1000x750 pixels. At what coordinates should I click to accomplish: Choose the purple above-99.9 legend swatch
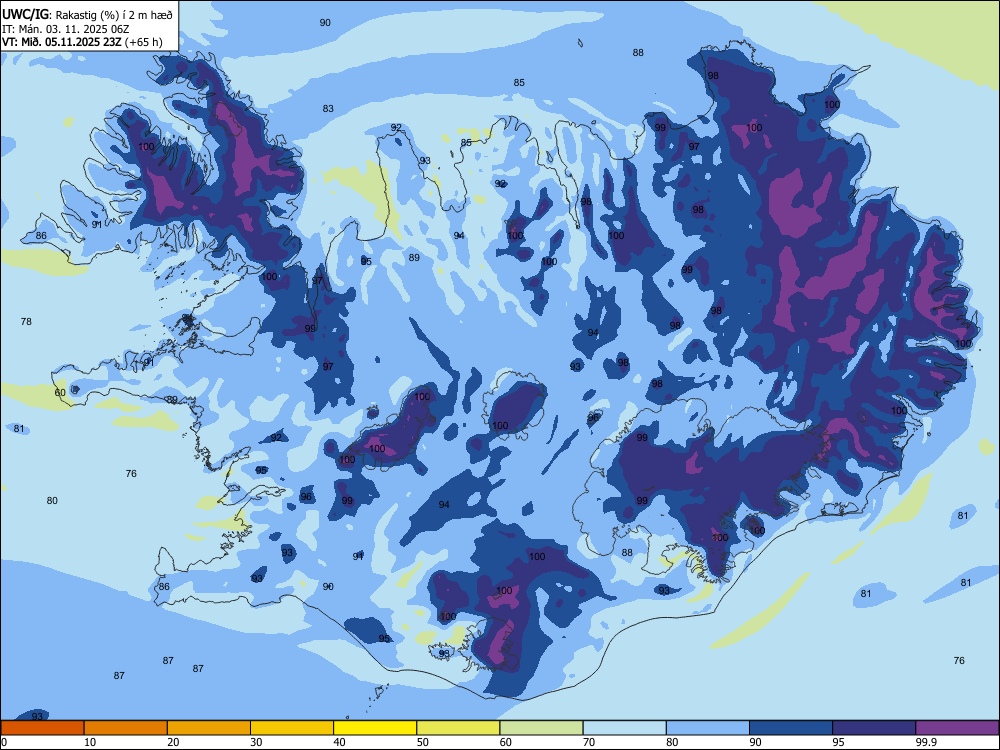click(x=957, y=728)
